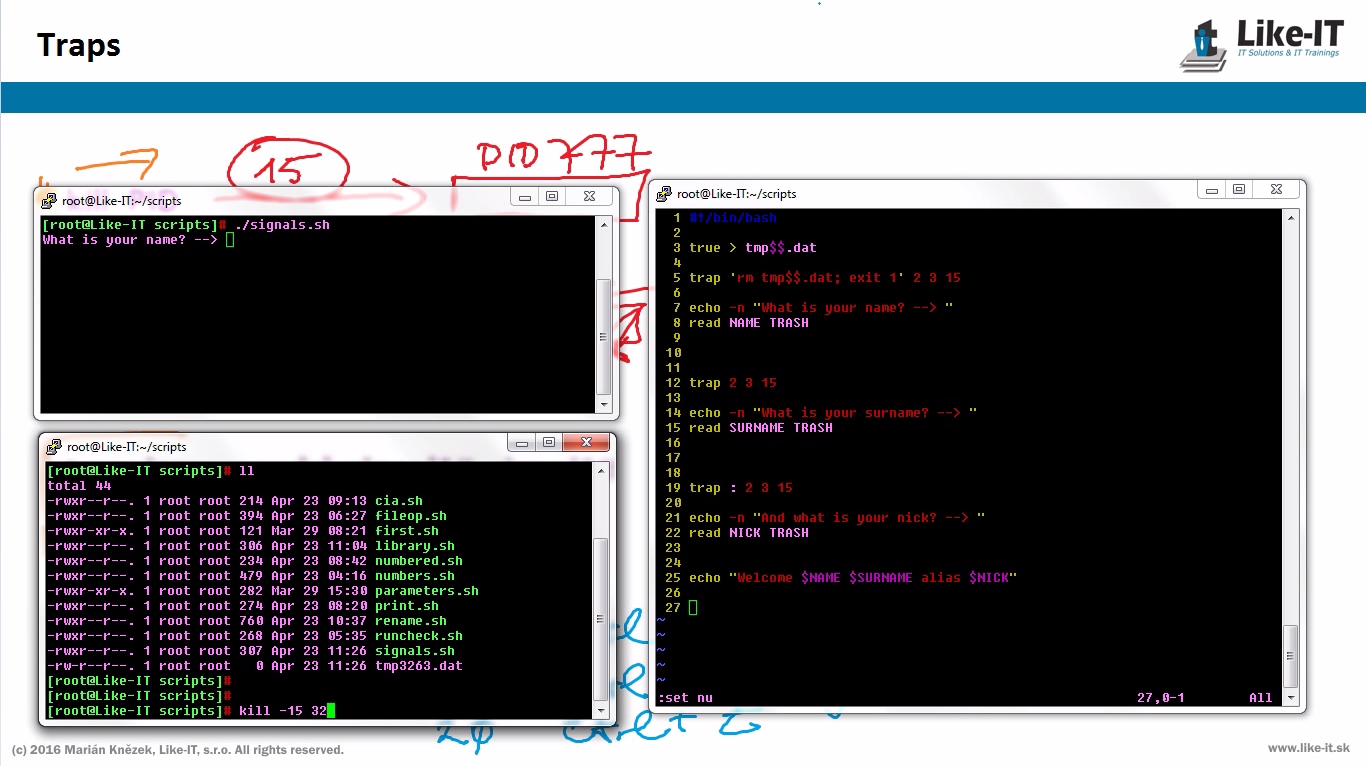
Task: Click the PuTTY icon of the file listing terminal
Action: 53,447
